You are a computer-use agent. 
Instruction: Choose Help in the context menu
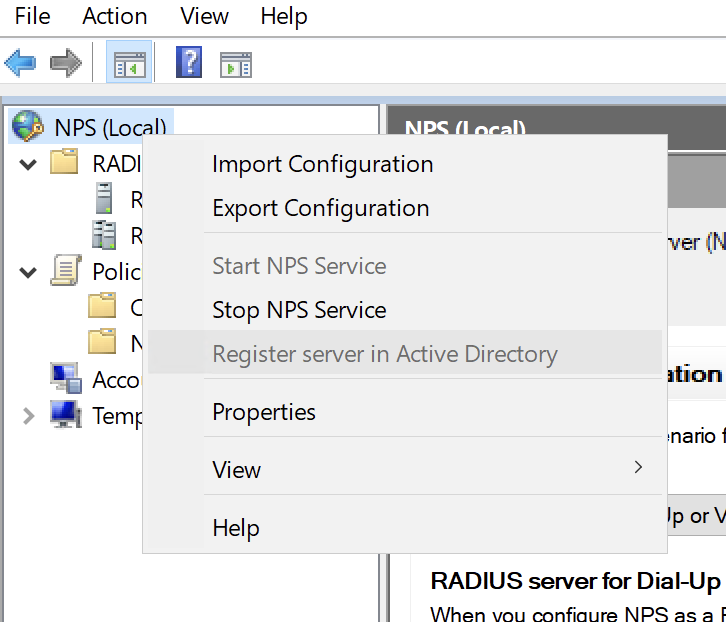click(405, 528)
